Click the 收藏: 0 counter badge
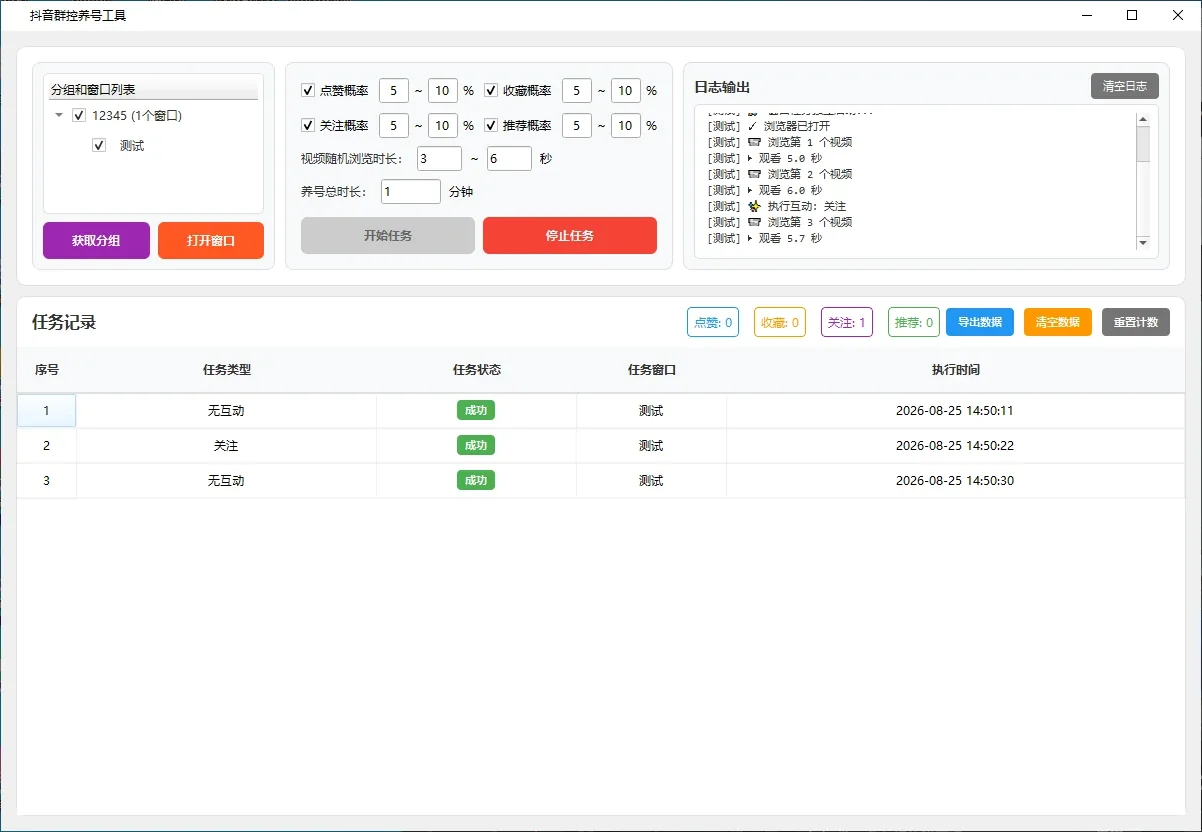The image size is (1202, 832). [780, 322]
